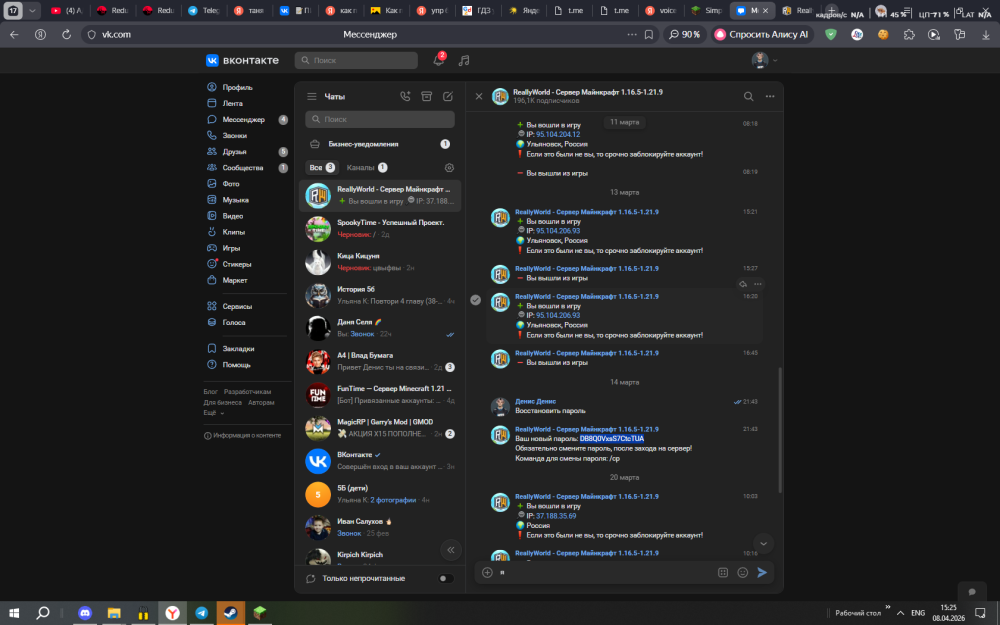Open the address bar three-dots menu
Viewport: 1000px width, 625px height.
point(631,34)
